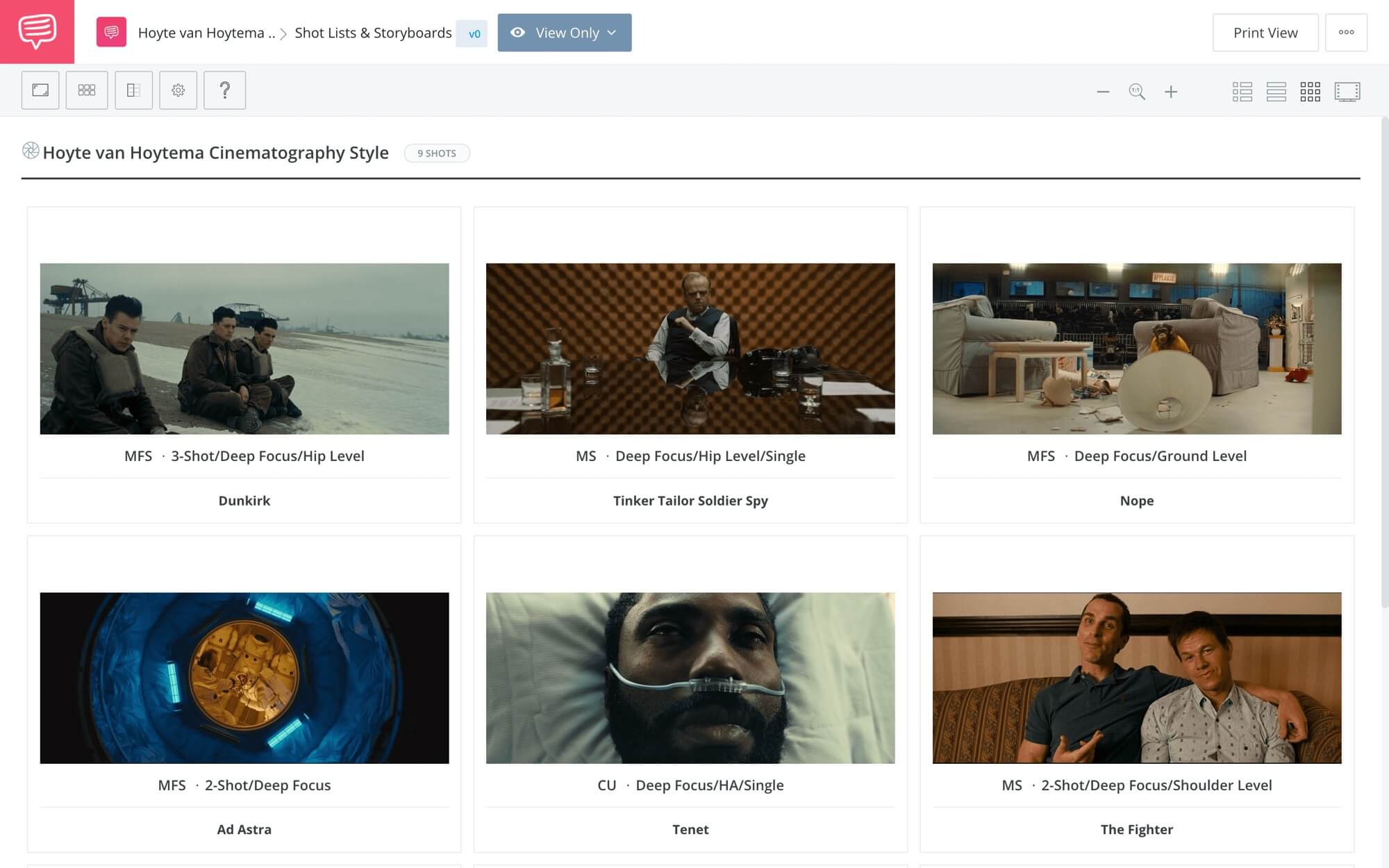Zoom out with minus icon
This screenshot has height=868, width=1389.
pos(1103,92)
